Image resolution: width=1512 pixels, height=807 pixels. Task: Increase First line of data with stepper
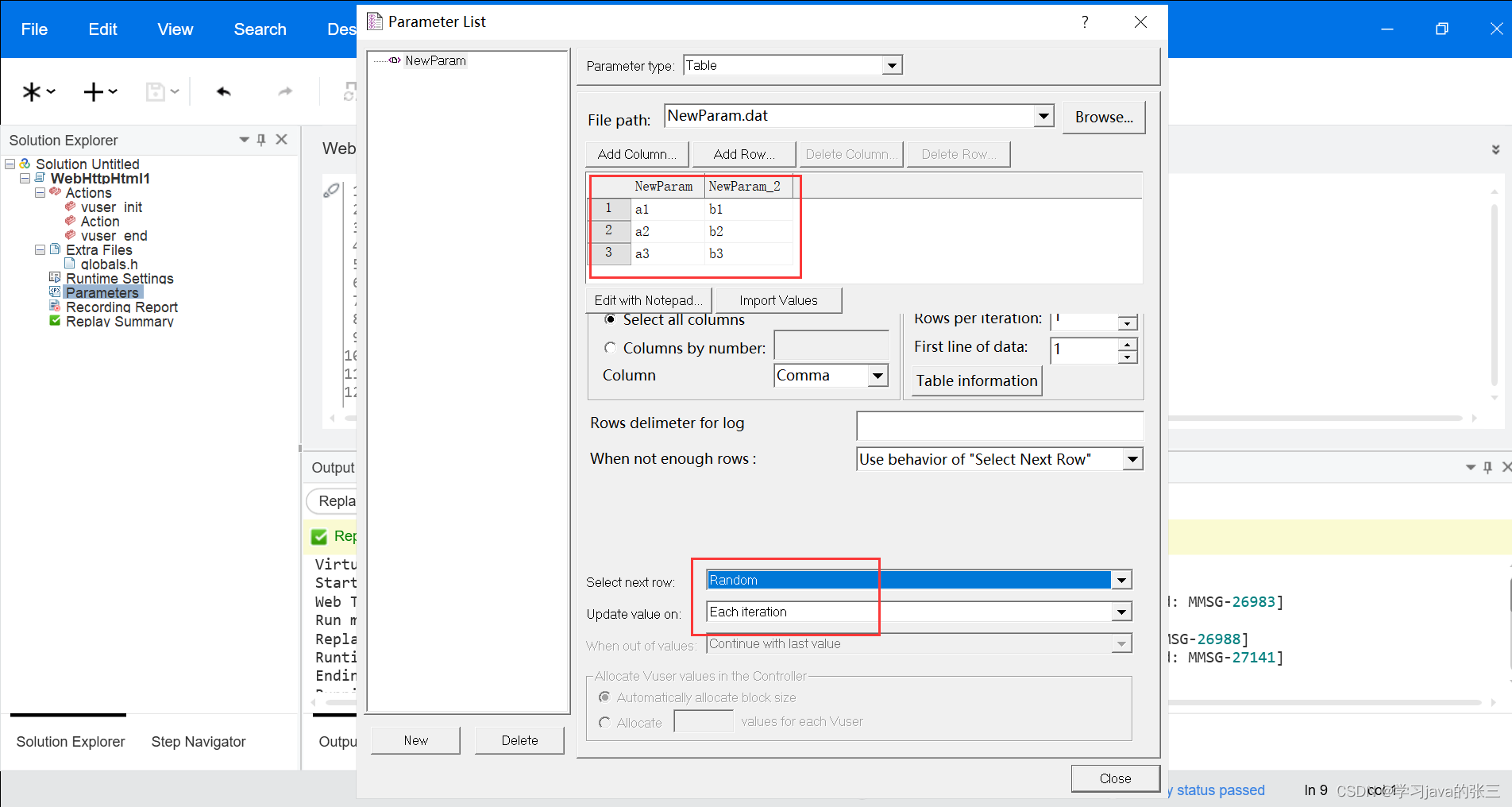[1127, 345]
